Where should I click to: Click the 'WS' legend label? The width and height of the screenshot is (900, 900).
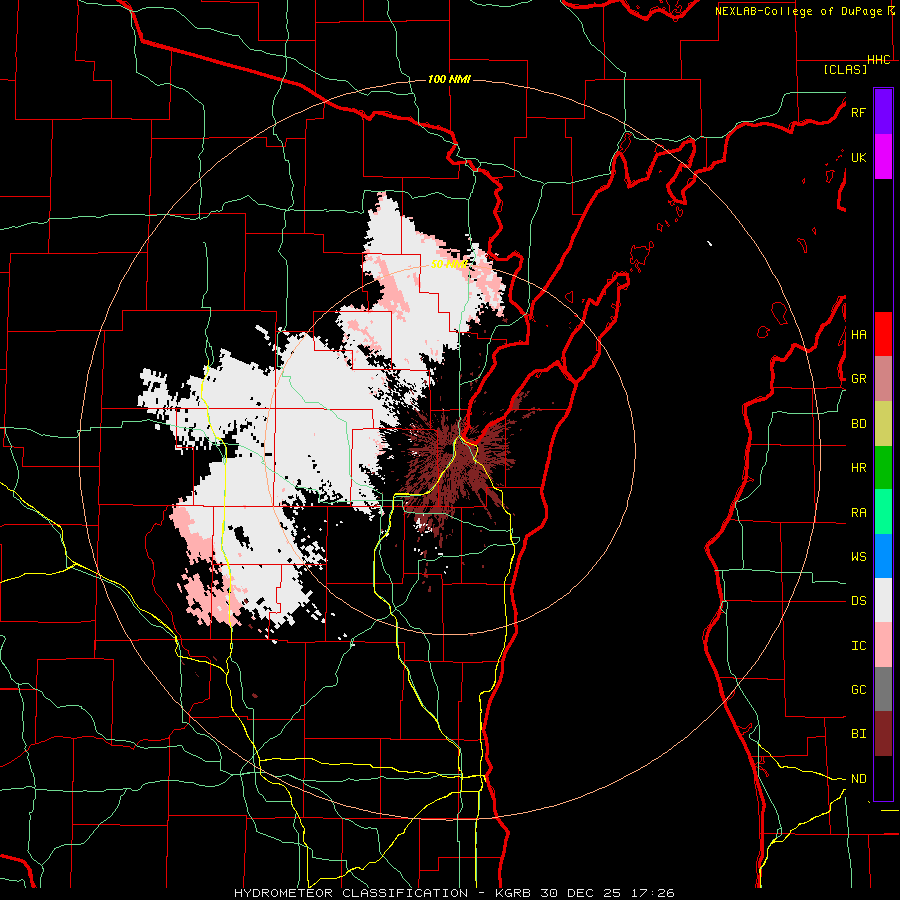tap(859, 557)
